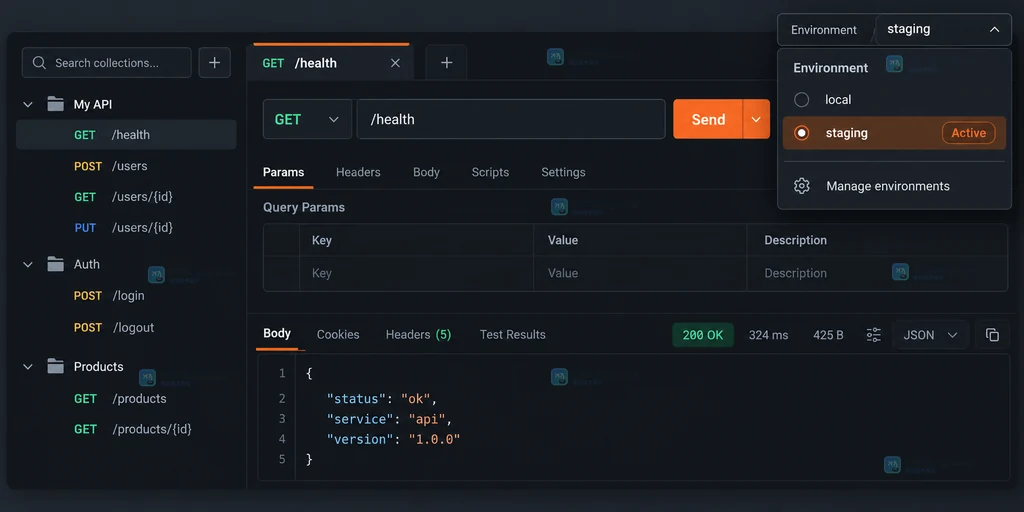The image size is (1024, 512).
Task: Open the Settings tab
Action: click(x=563, y=172)
